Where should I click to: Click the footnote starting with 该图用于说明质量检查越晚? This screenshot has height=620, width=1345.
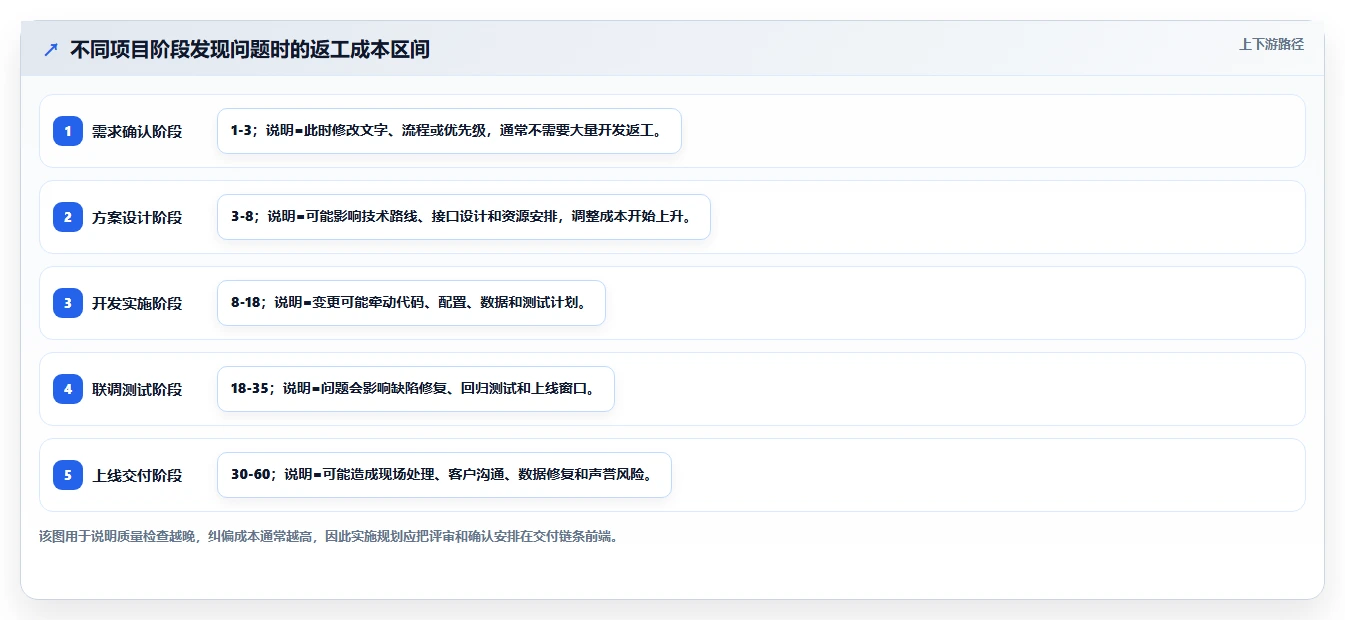[x=329, y=536]
